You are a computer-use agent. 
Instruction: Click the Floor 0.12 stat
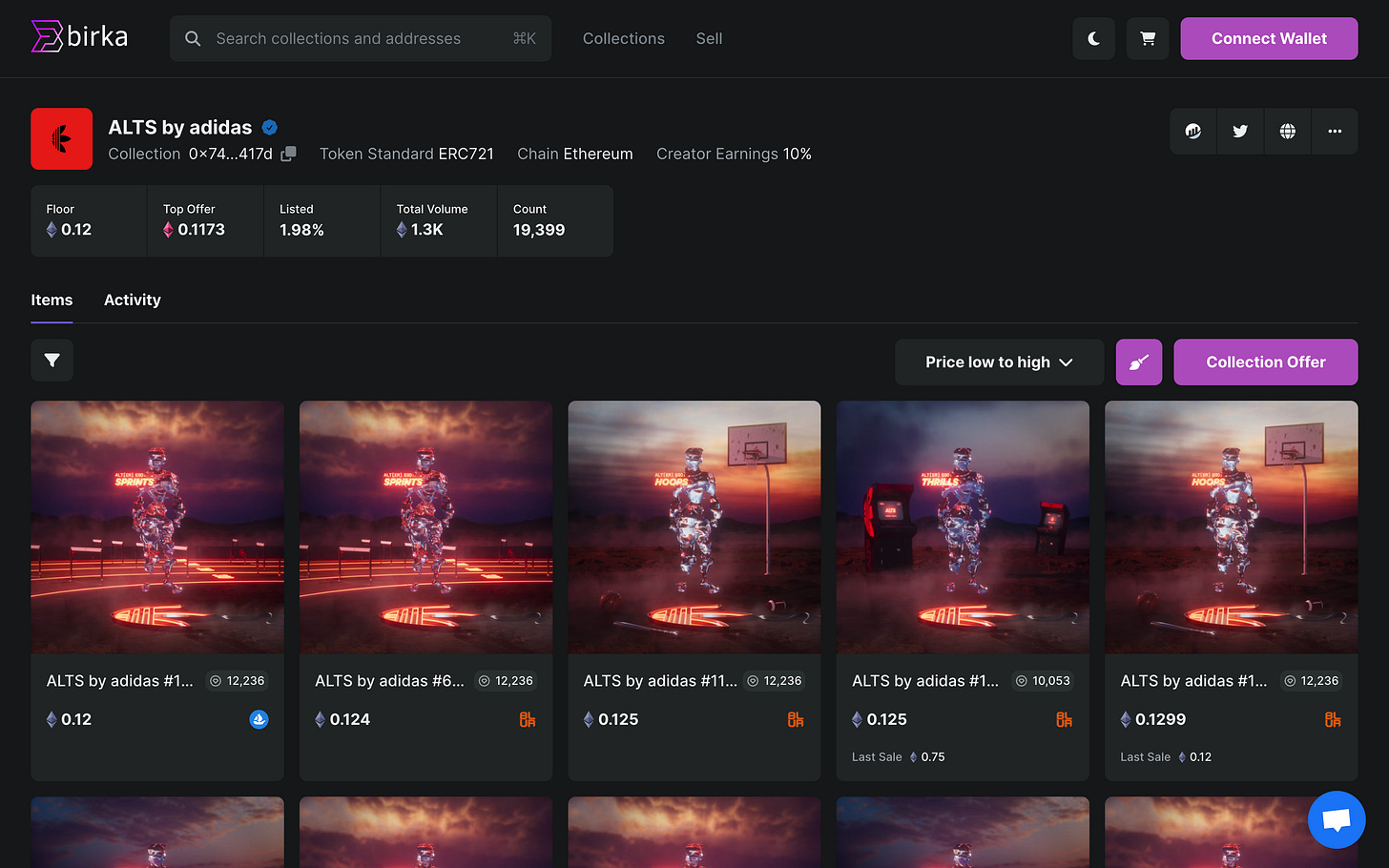click(89, 220)
